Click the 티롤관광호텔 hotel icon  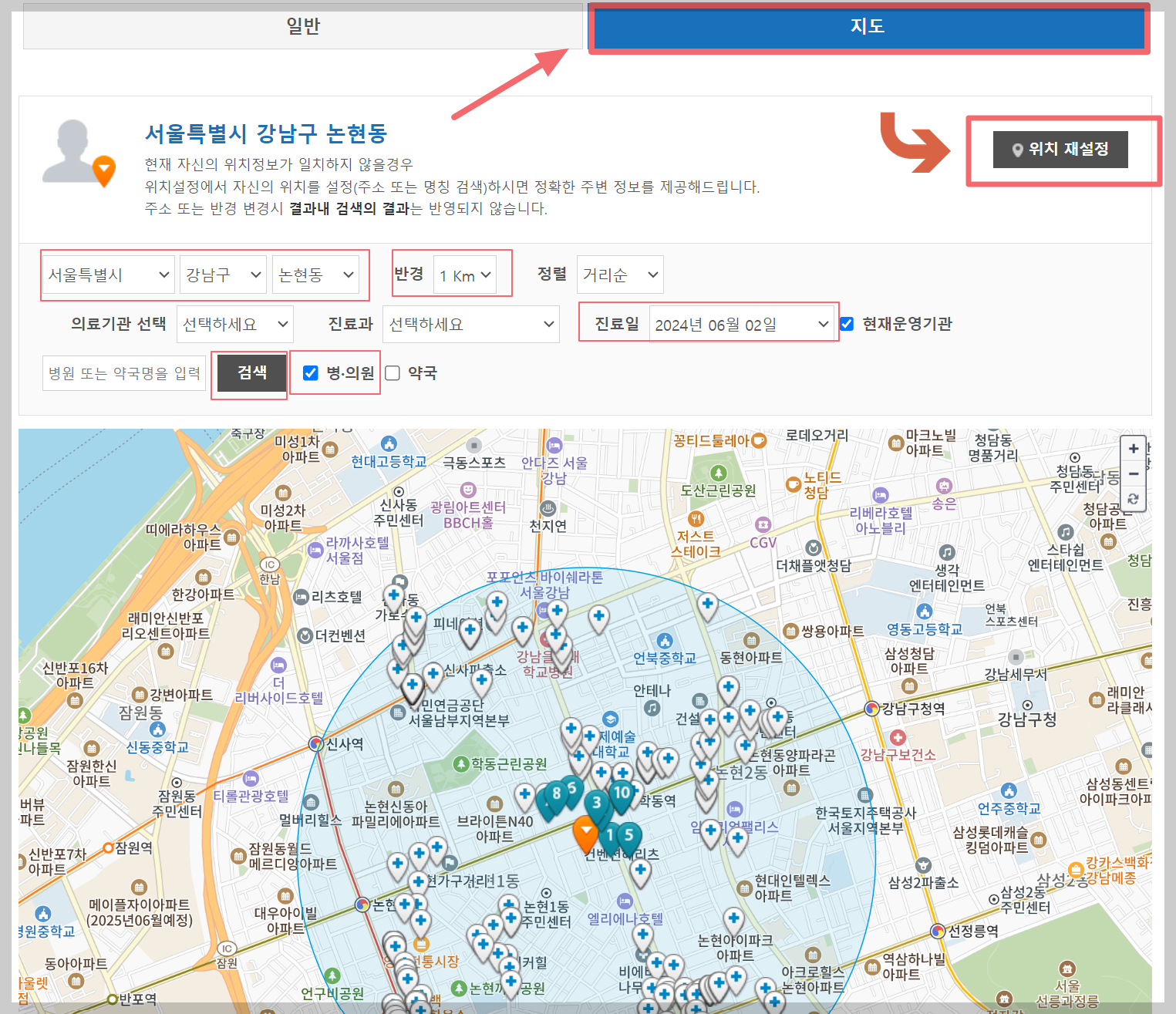click(250, 779)
